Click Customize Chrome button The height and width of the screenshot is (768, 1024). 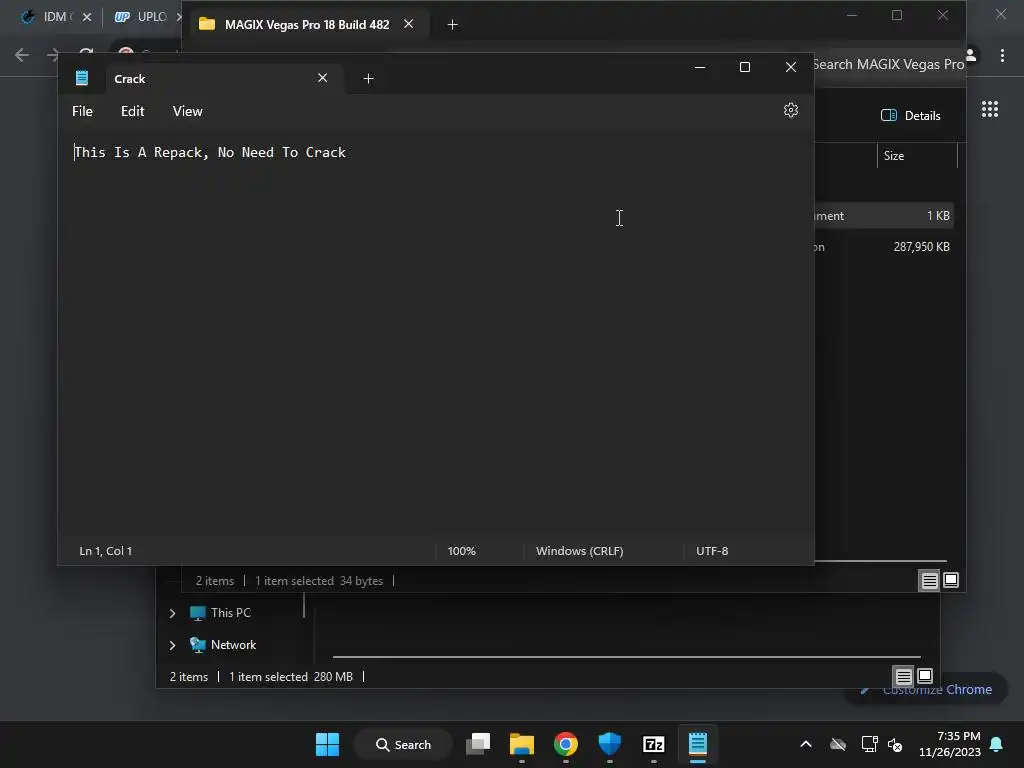pyautogui.click(x=926, y=690)
